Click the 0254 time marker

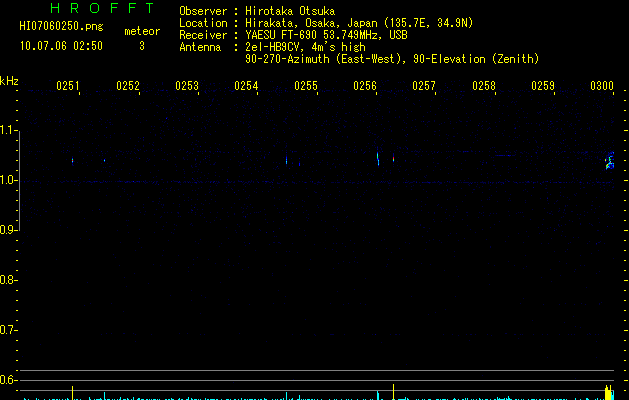(246, 86)
